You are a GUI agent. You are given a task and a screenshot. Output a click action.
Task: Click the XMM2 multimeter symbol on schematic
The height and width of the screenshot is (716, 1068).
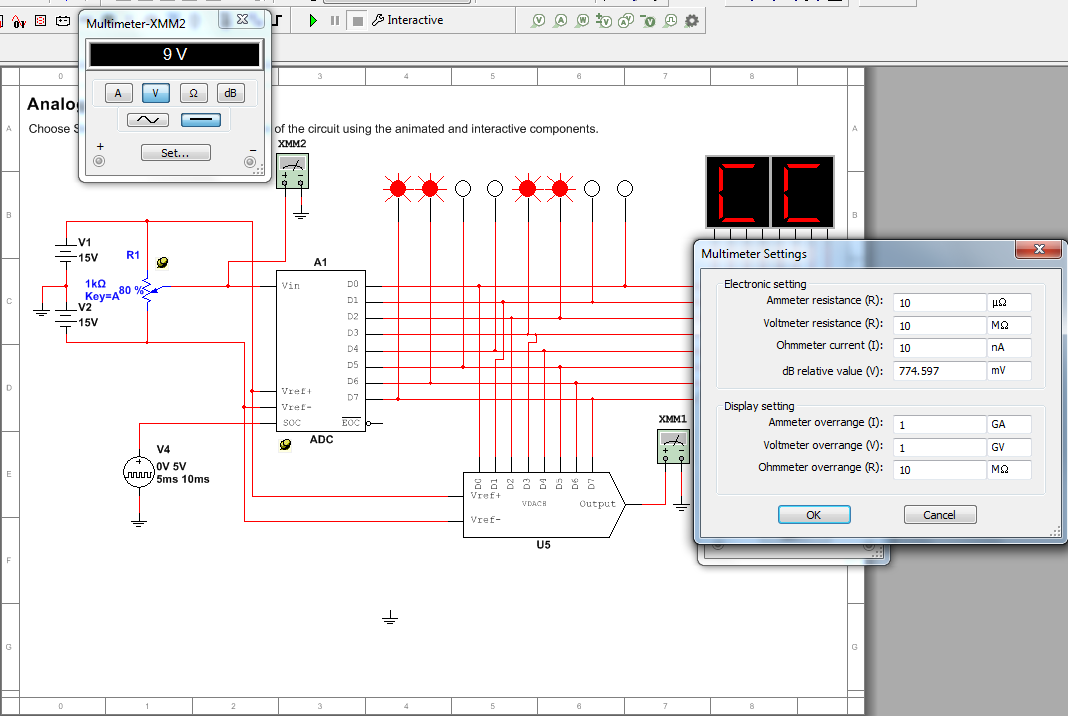[x=292, y=171]
